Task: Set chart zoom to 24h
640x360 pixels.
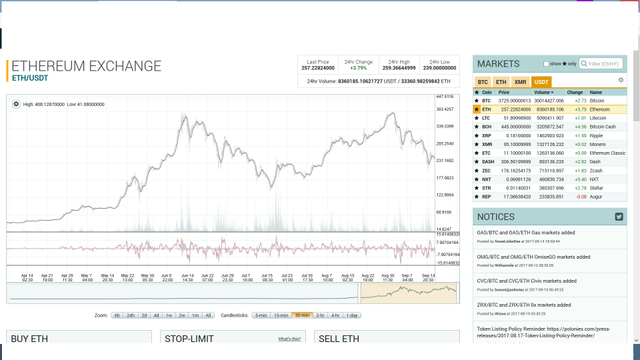Action: pyautogui.click(x=131, y=316)
